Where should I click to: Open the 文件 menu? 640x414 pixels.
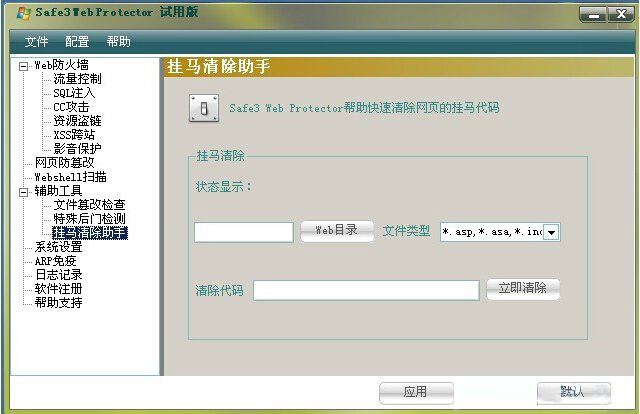coord(36,41)
